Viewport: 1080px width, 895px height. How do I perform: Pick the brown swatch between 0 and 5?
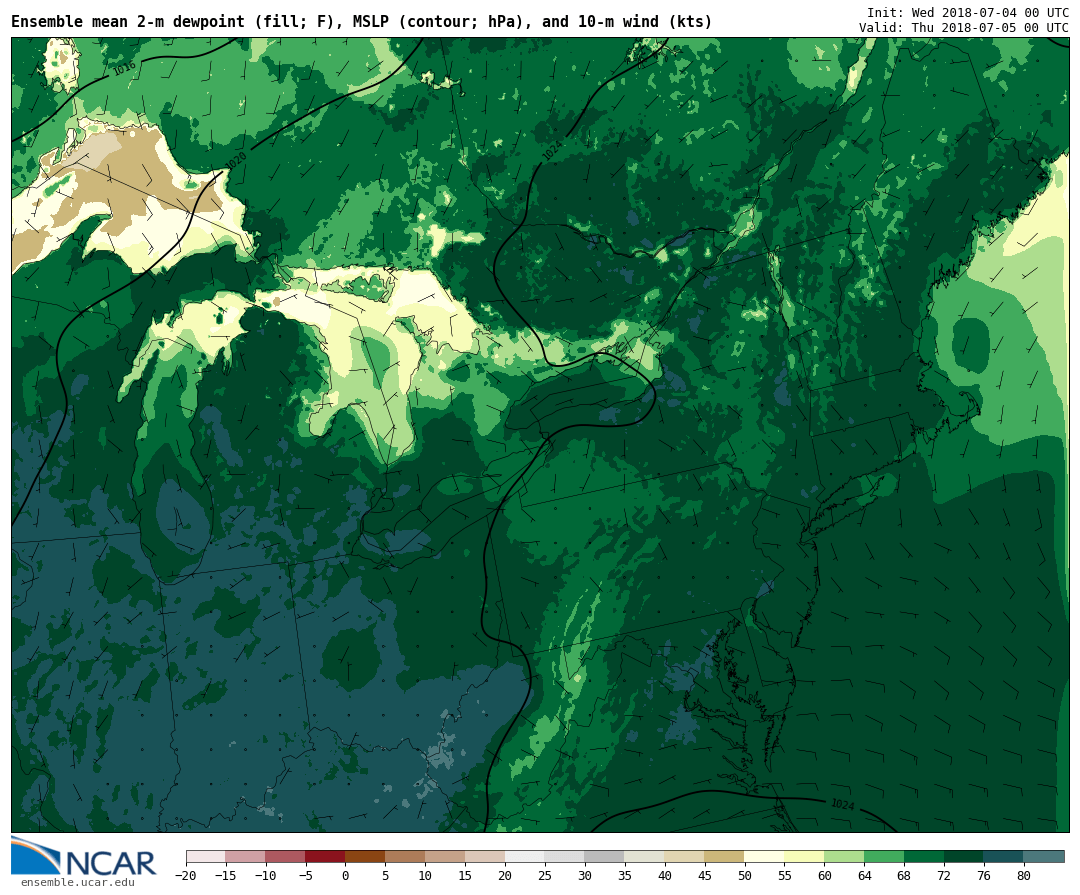366,856
